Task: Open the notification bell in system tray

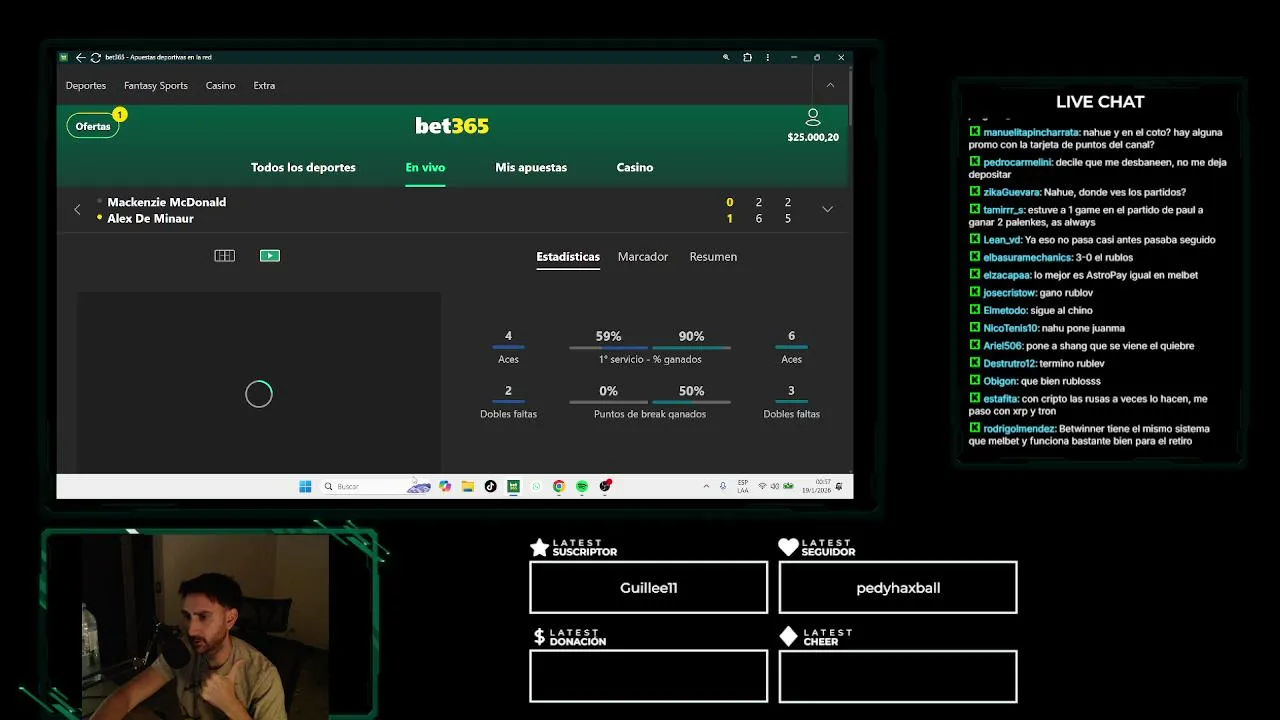Action: [839, 486]
